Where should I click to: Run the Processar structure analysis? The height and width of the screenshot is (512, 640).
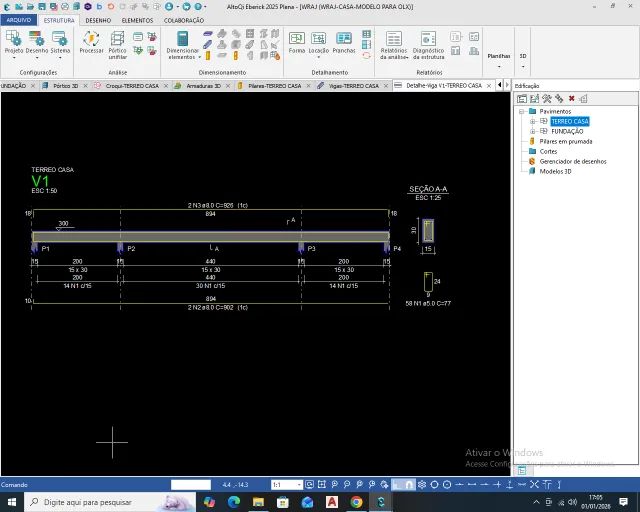point(91,42)
